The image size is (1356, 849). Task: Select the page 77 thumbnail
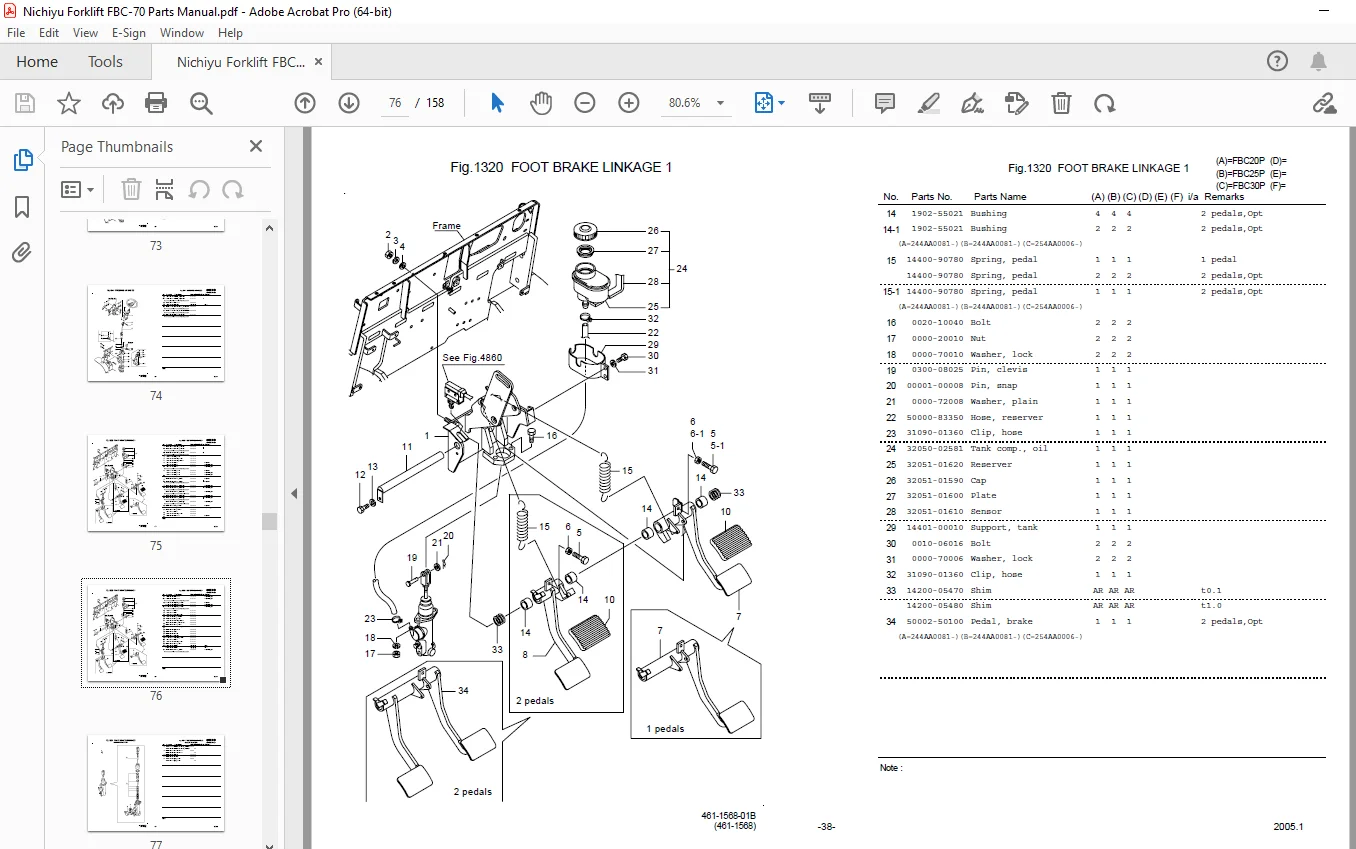point(156,783)
